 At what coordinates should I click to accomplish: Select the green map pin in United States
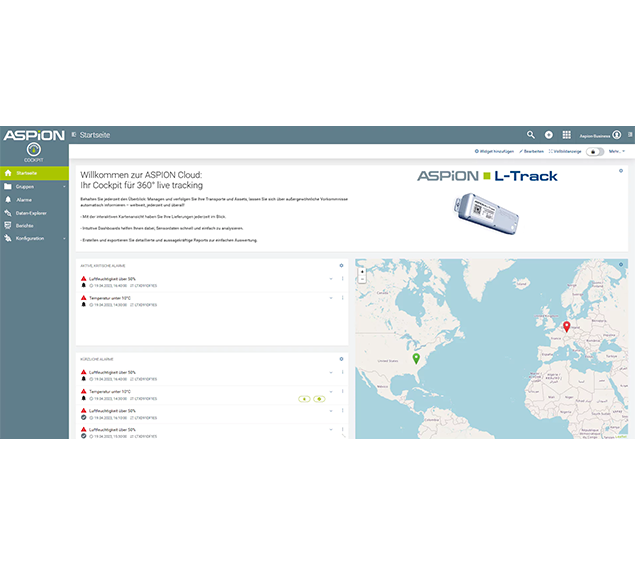pos(416,358)
